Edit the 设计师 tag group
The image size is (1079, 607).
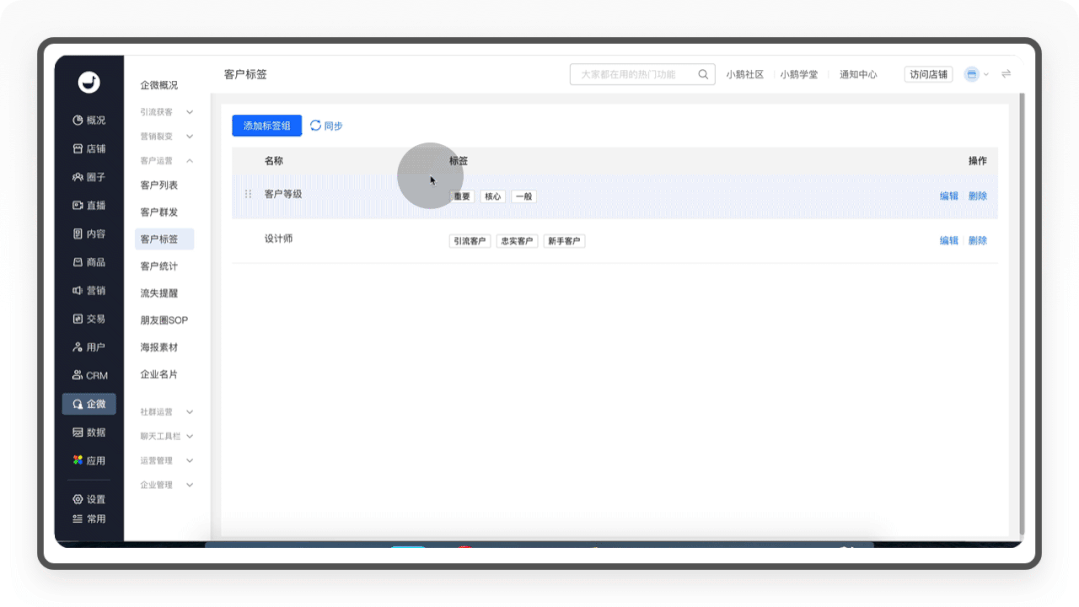(x=949, y=241)
